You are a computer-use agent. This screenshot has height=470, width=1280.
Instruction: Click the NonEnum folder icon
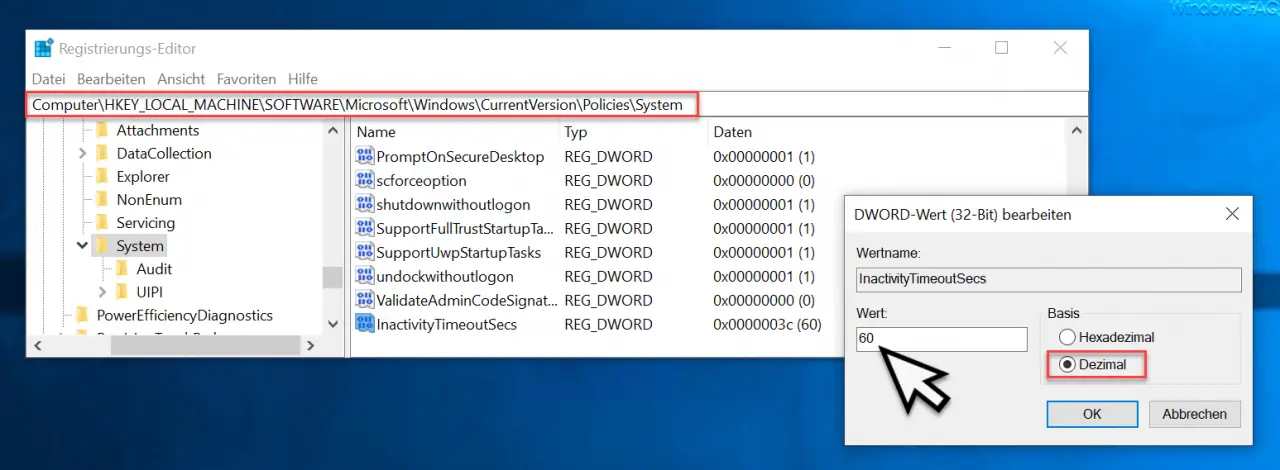click(101, 199)
